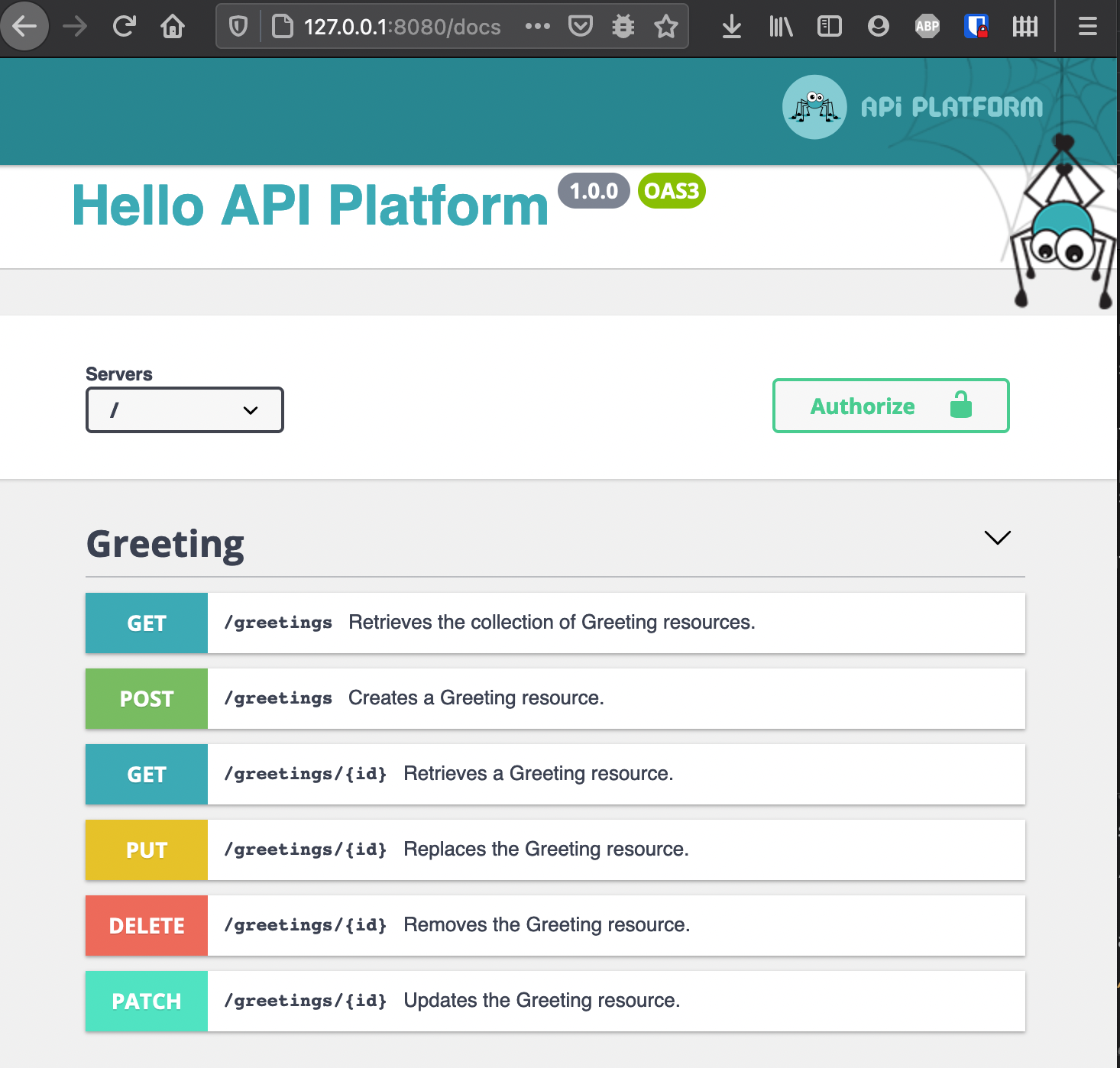Reload the current page
This screenshot has width=1120, height=1068.
(124, 27)
